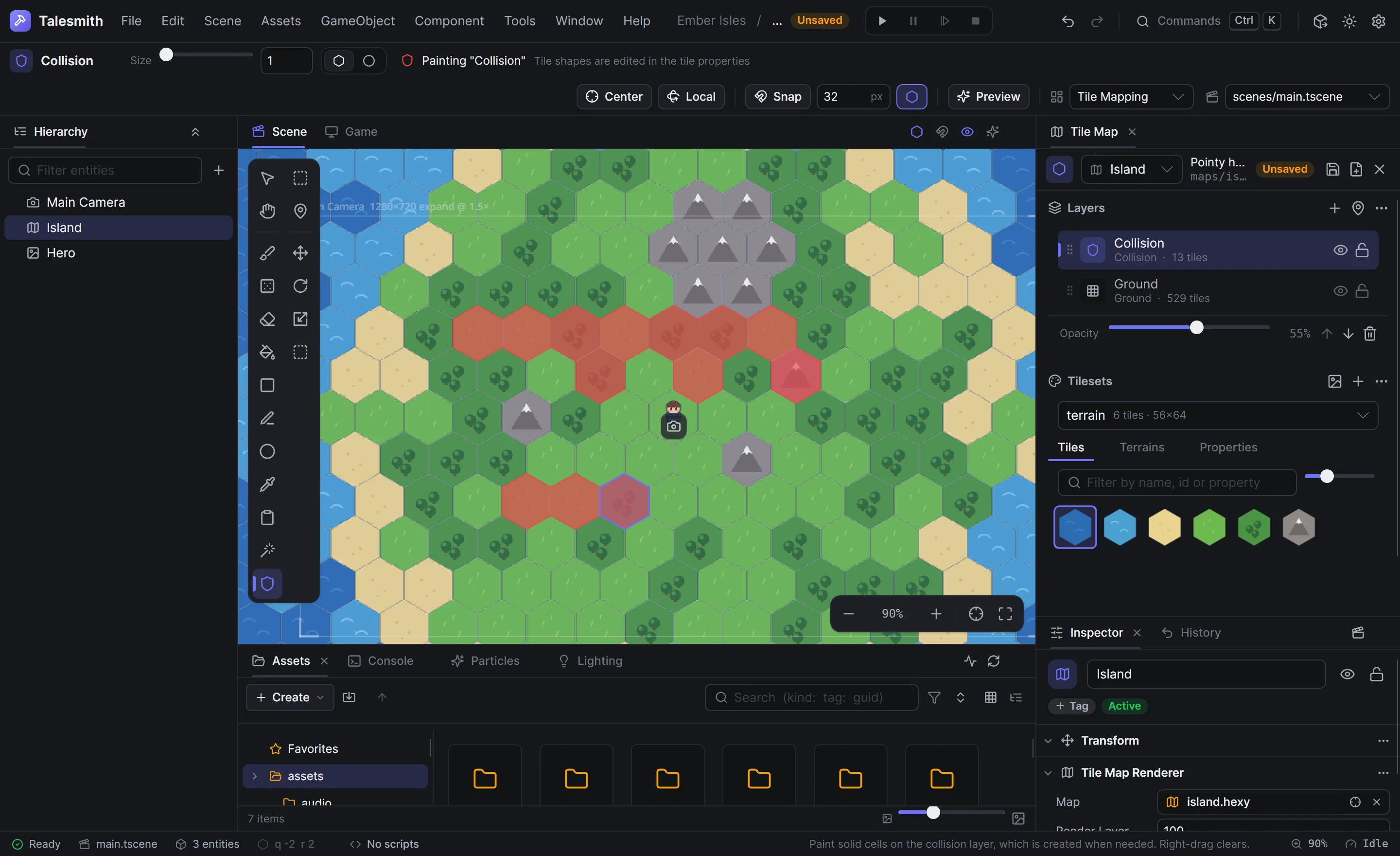Unlock the Collision layer lock

click(x=1362, y=250)
